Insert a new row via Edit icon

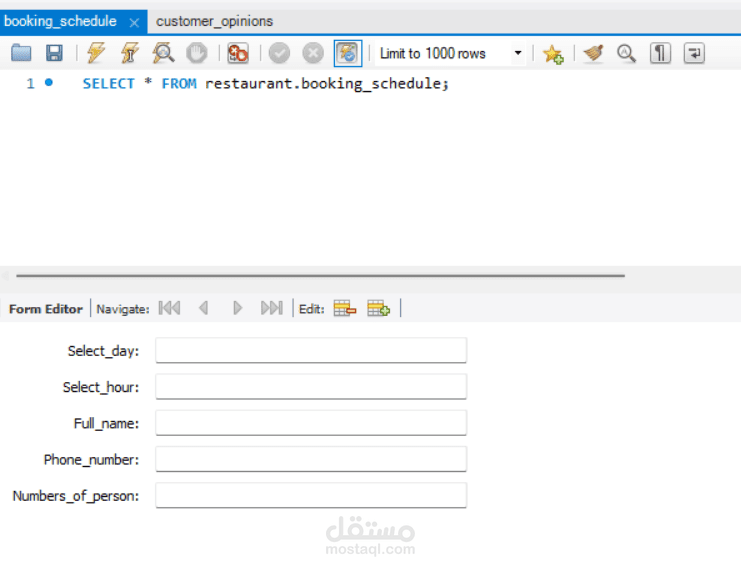379,308
